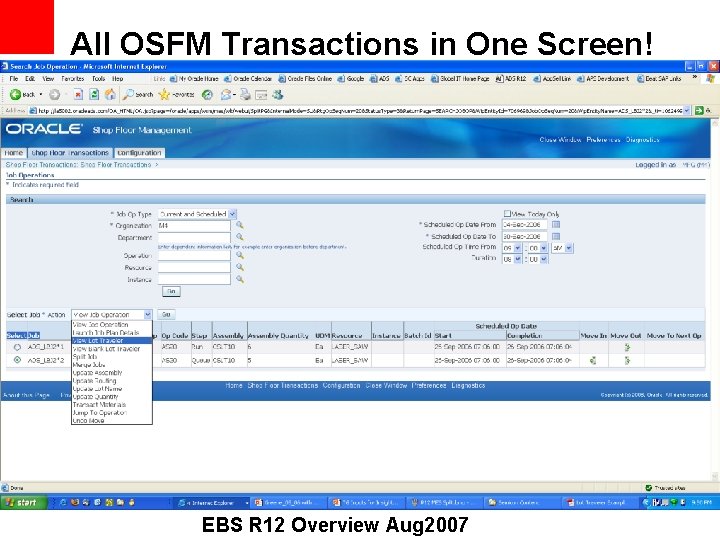The height and width of the screenshot is (540, 720).
Task: Open the IE Search magnifier tool
Action: [x=138, y=95]
